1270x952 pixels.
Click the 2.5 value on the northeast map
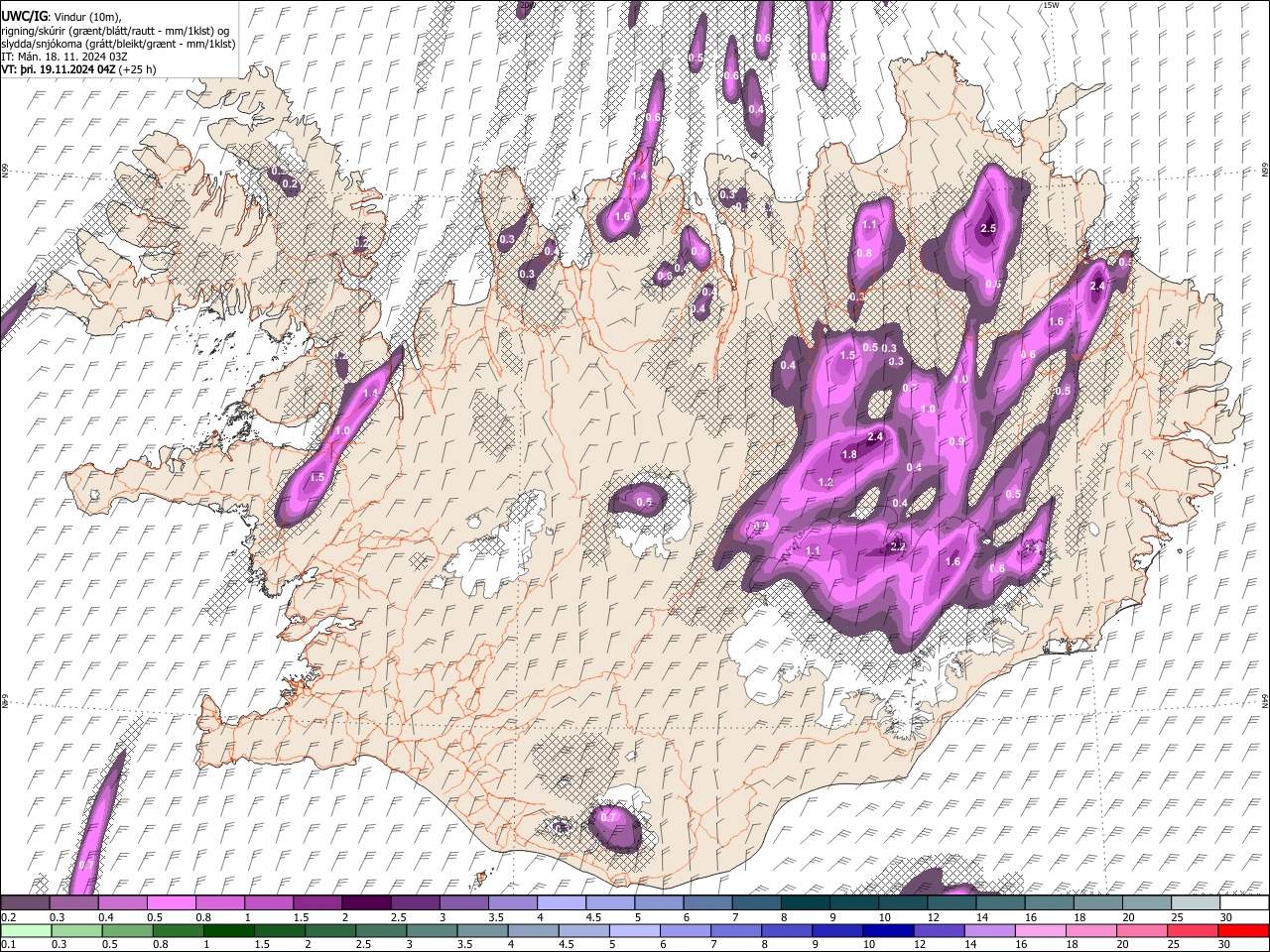pyautogui.click(x=987, y=228)
